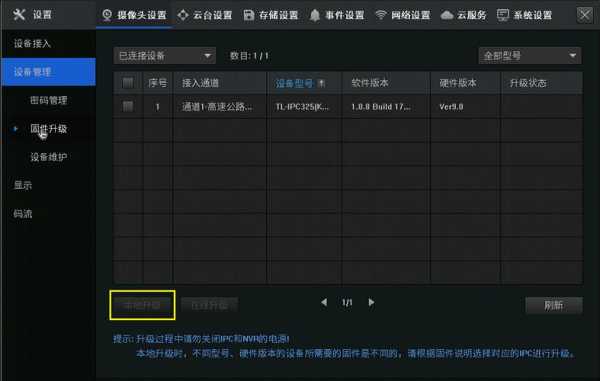
Task: Close the settings window
Action: tap(585, 15)
